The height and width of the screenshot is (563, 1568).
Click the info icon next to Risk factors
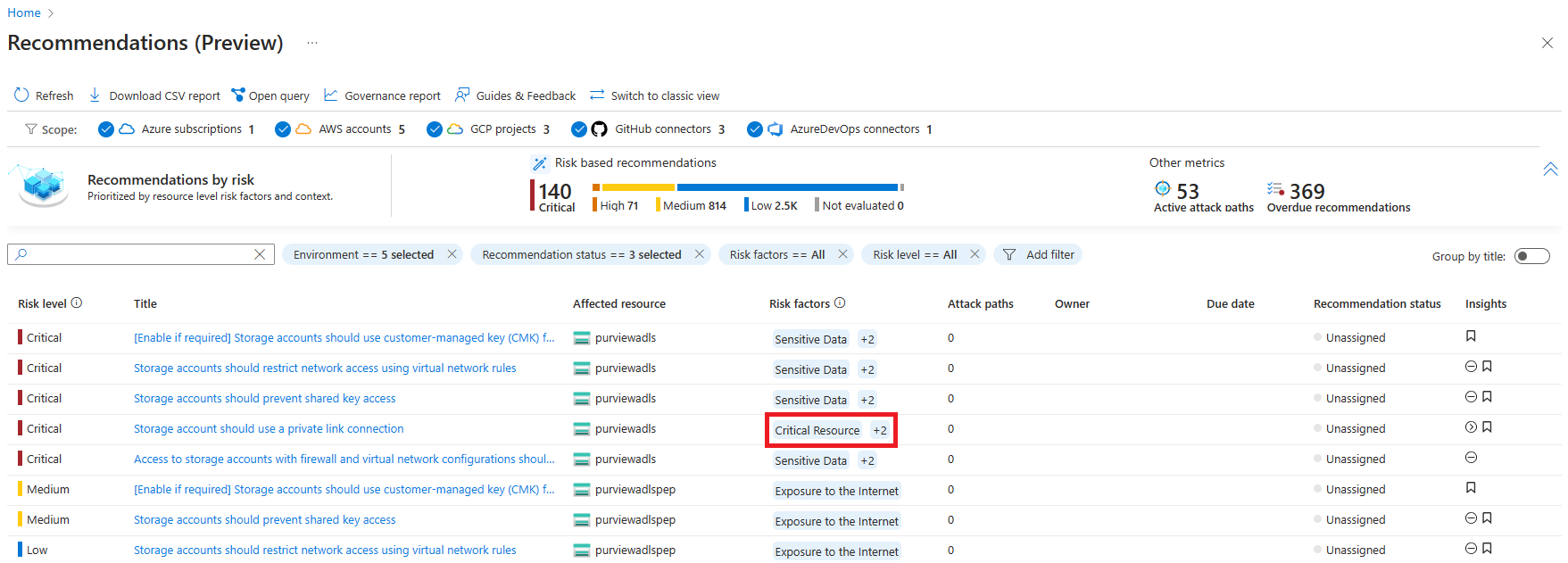[840, 303]
